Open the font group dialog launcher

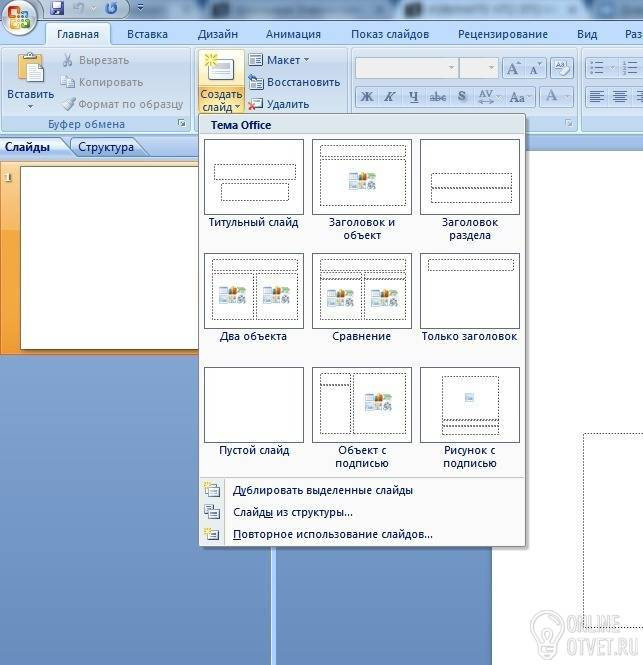(x=569, y=123)
